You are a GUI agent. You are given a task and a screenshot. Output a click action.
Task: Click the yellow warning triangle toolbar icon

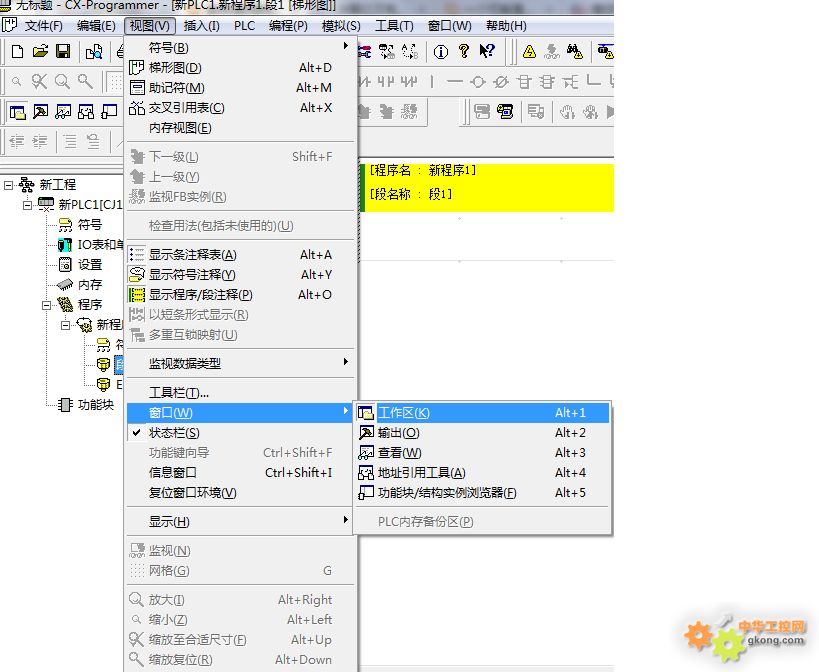click(x=529, y=51)
